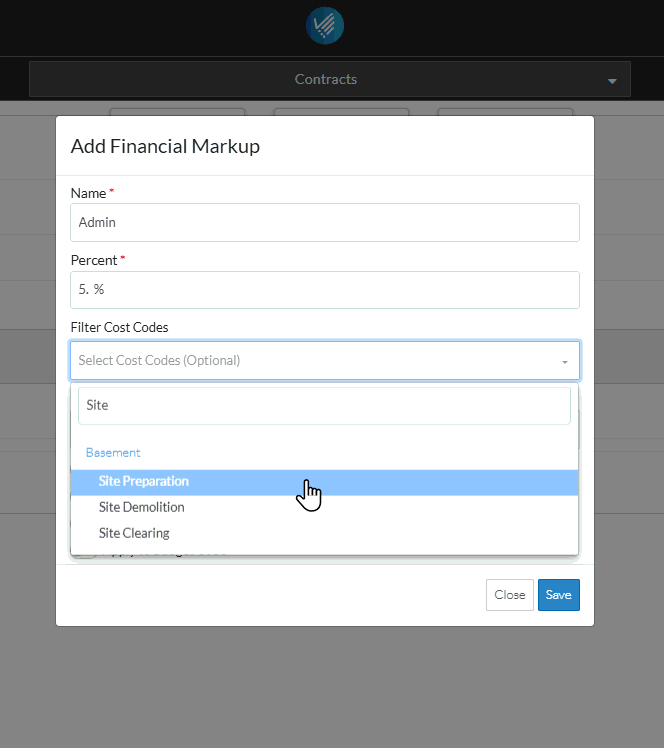
Task: Click the Basement group header
Action: 113,453
